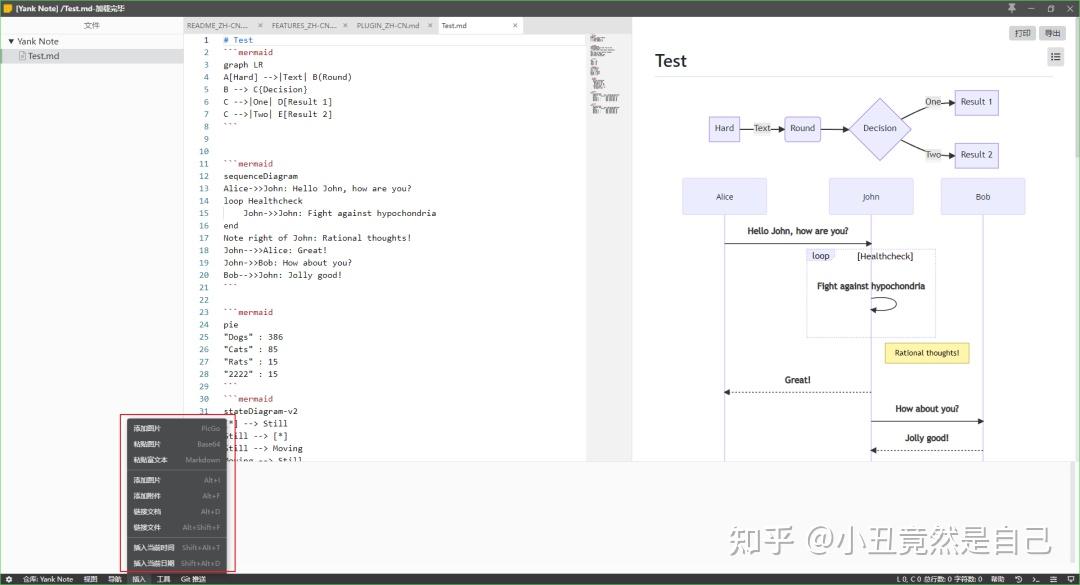The height and width of the screenshot is (585, 1080).
Task: Click the Decision node in flowchart
Action: pyautogui.click(x=880, y=128)
